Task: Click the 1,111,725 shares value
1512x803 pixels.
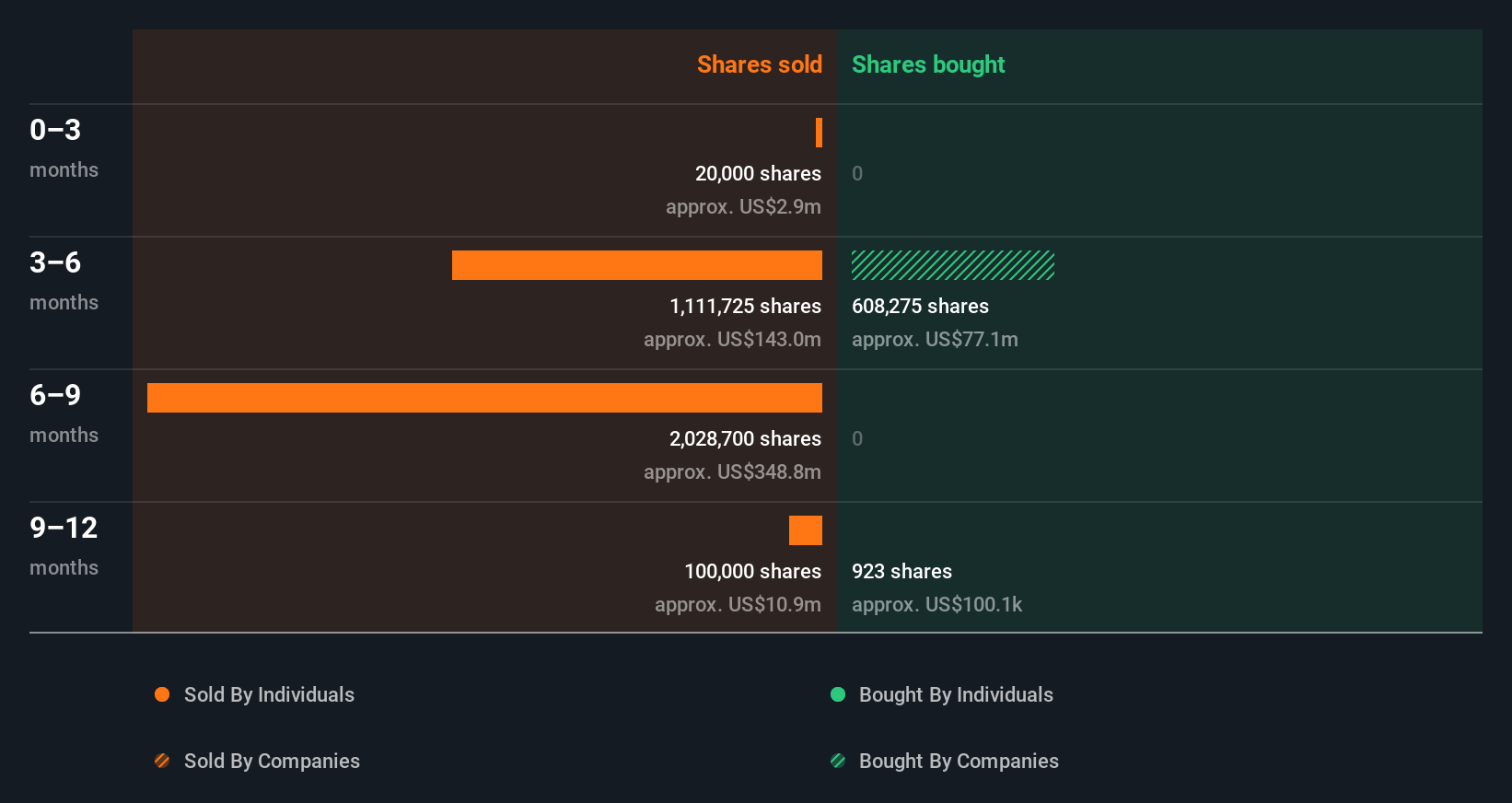Action: [745, 306]
